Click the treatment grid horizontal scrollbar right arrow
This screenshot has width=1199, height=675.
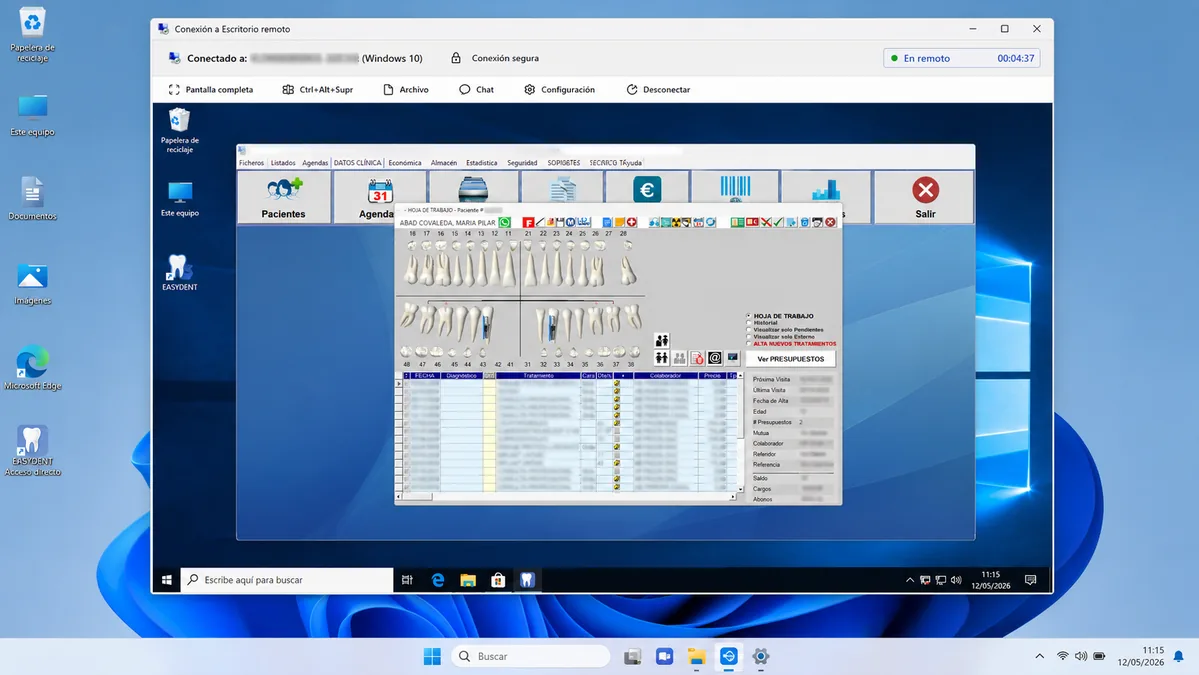pos(733,497)
